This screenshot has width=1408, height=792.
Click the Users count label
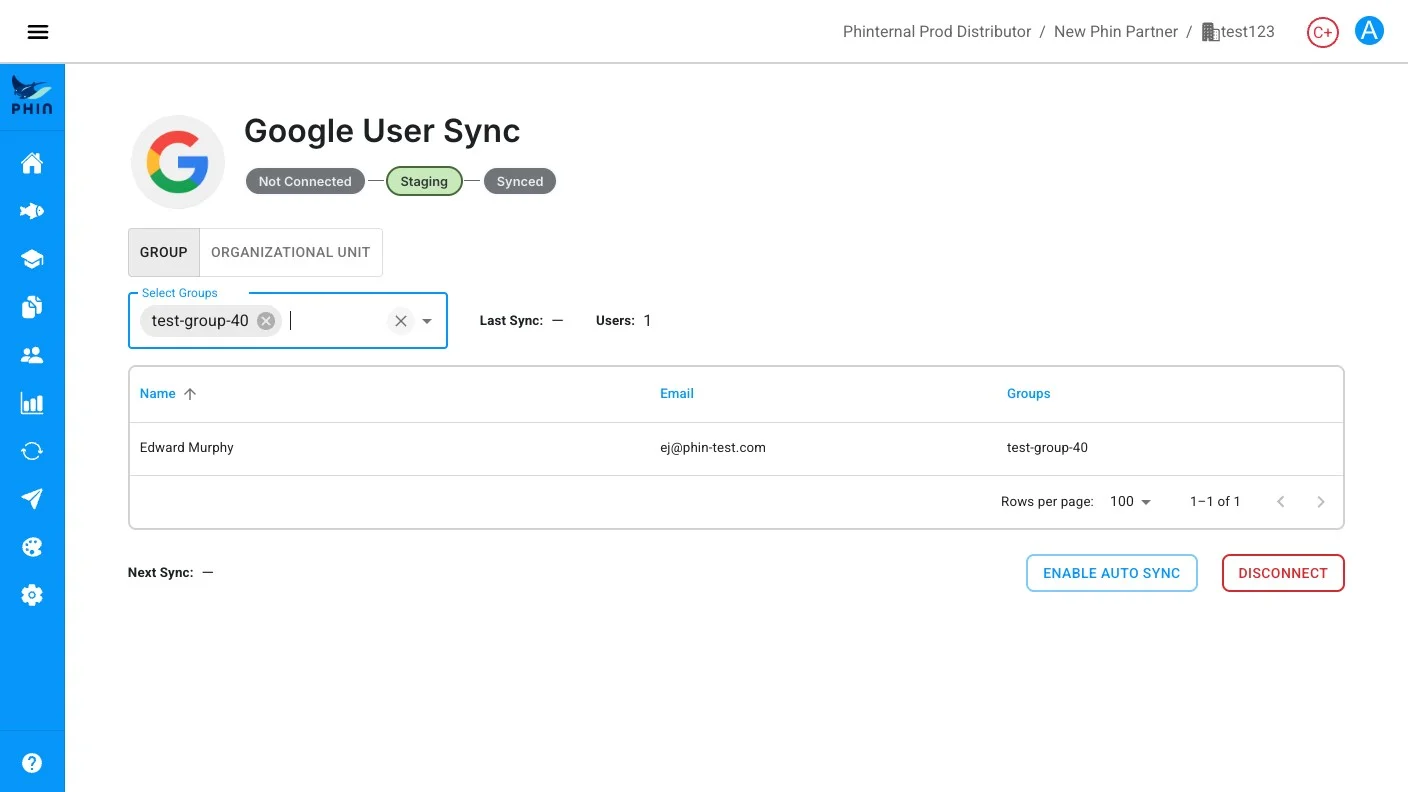(615, 321)
